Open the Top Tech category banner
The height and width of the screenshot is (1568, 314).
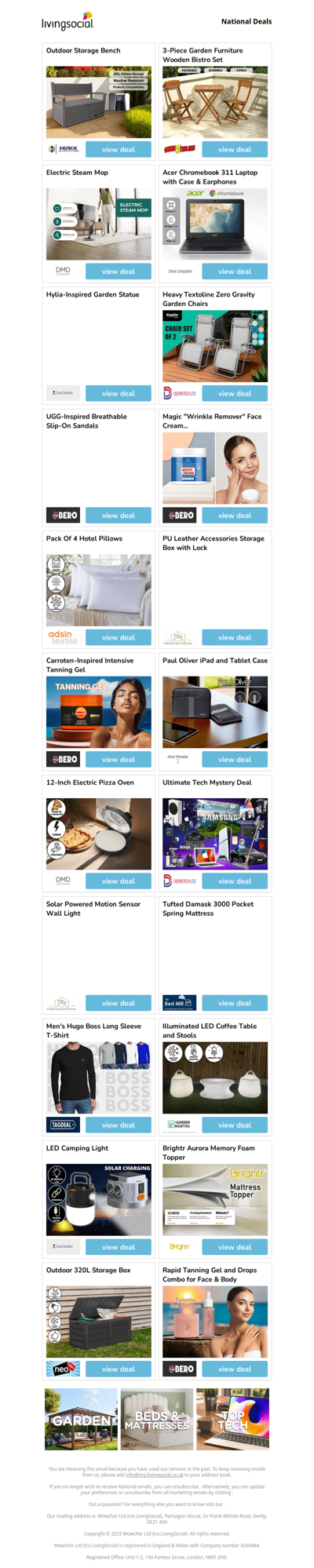[232, 1419]
